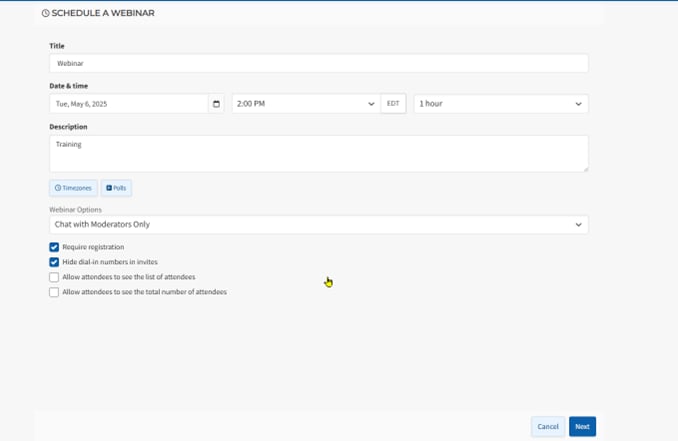Click the clock icon beside Schedule a Webinar
Image resolution: width=678 pixels, height=441 pixels.
[x=45, y=13]
